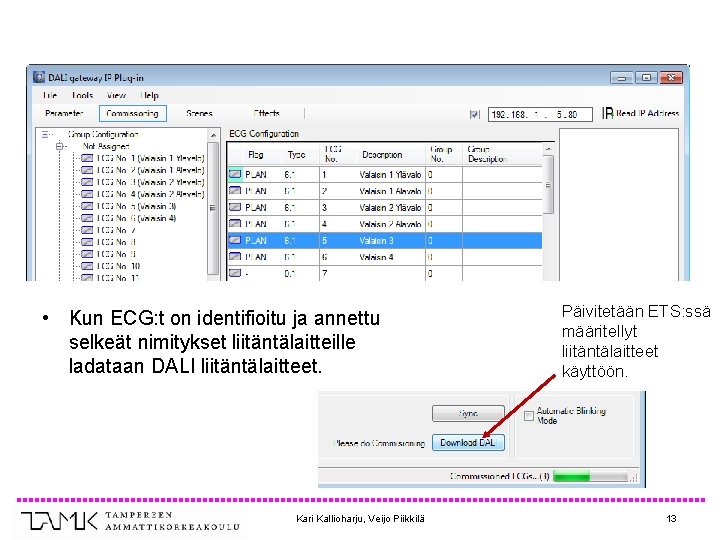Click the Read IP Address button label
The height and width of the screenshot is (540, 720).
pyautogui.click(x=647, y=113)
